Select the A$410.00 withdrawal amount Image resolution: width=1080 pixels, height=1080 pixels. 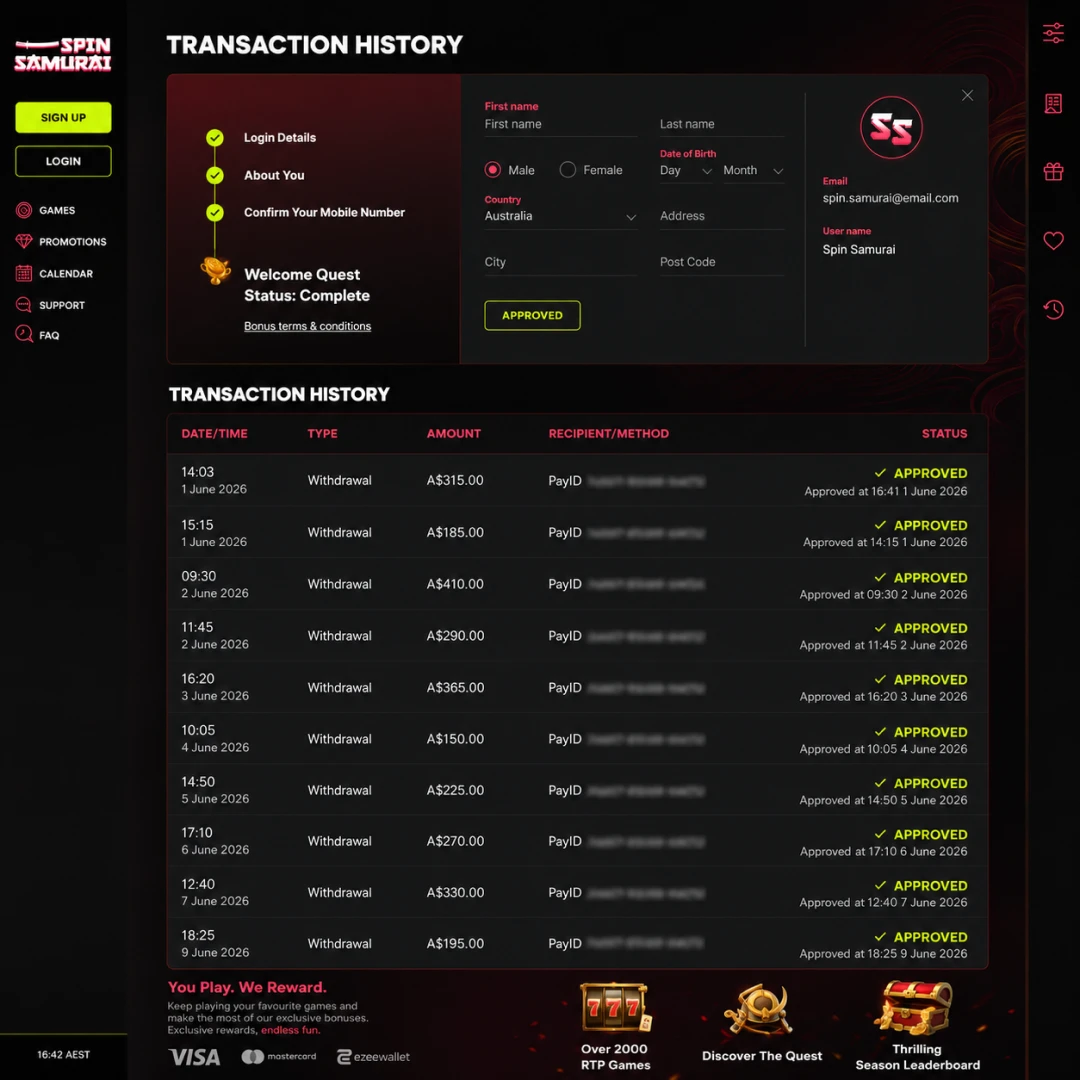pyautogui.click(x=455, y=584)
